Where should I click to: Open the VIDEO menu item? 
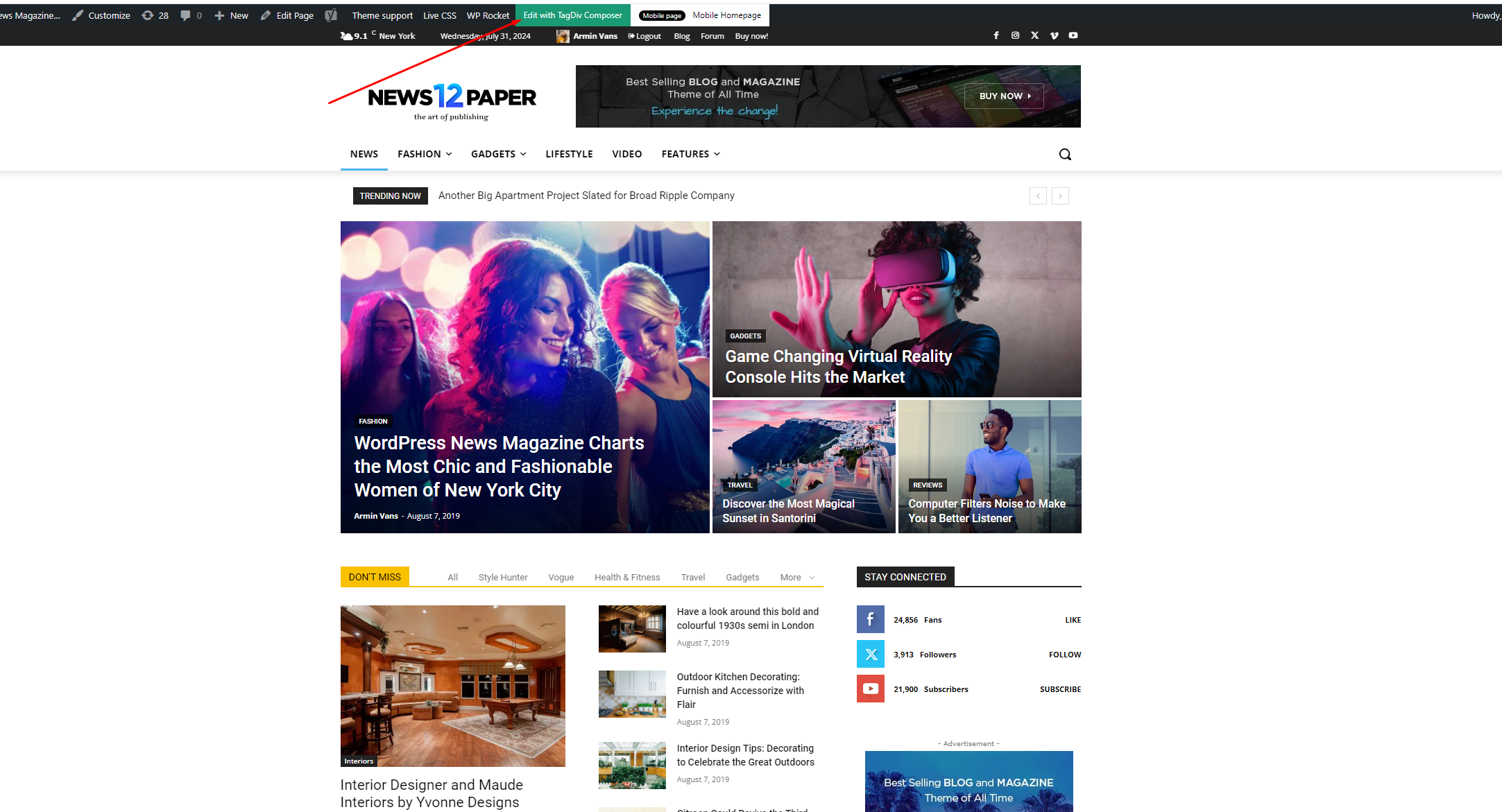tap(626, 154)
